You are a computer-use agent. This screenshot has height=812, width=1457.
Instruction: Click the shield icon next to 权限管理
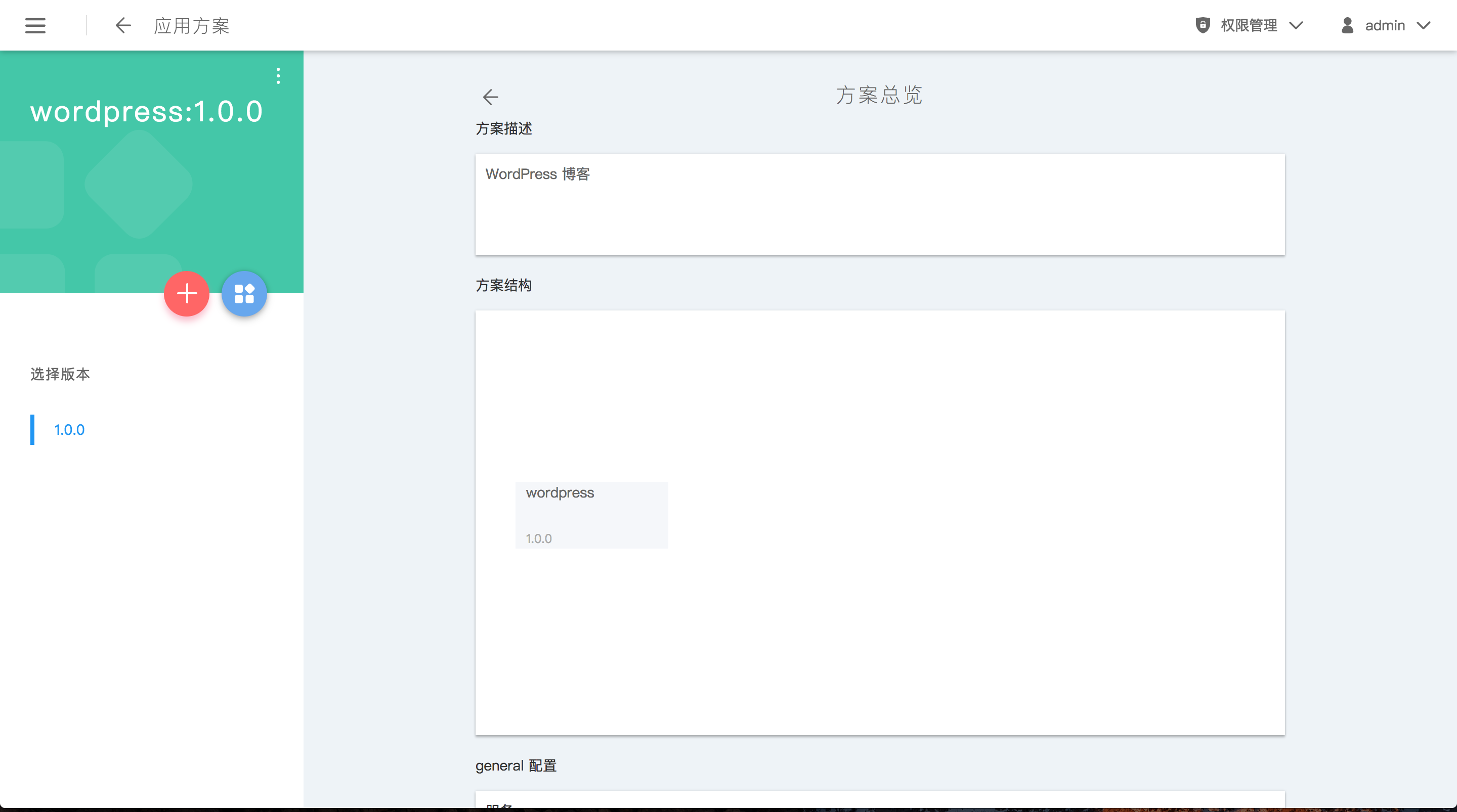click(1203, 25)
